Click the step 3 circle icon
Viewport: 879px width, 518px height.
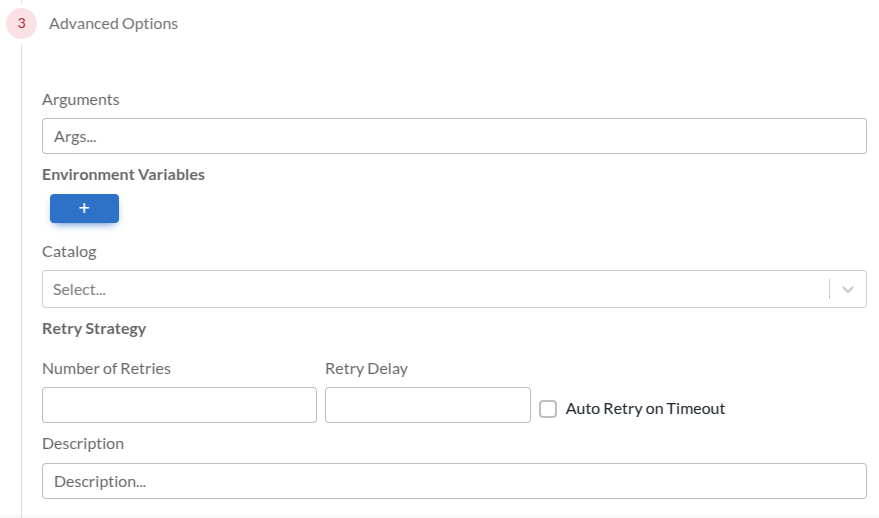[21, 23]
